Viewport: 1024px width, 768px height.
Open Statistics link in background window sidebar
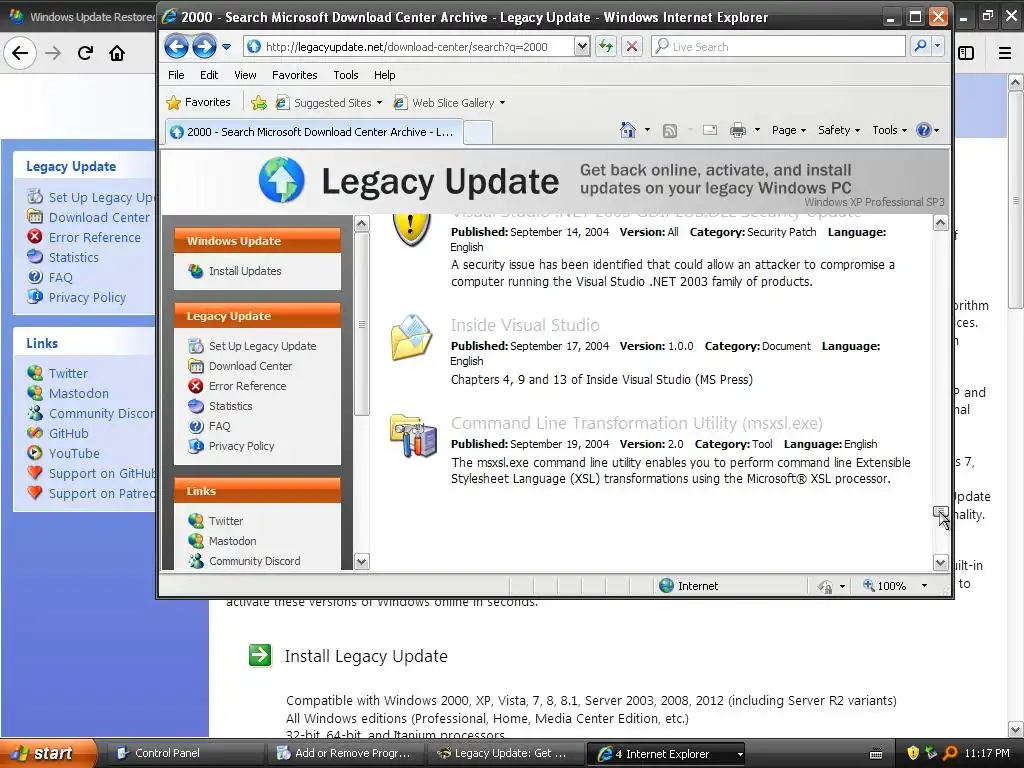click(x=73, y=257)
